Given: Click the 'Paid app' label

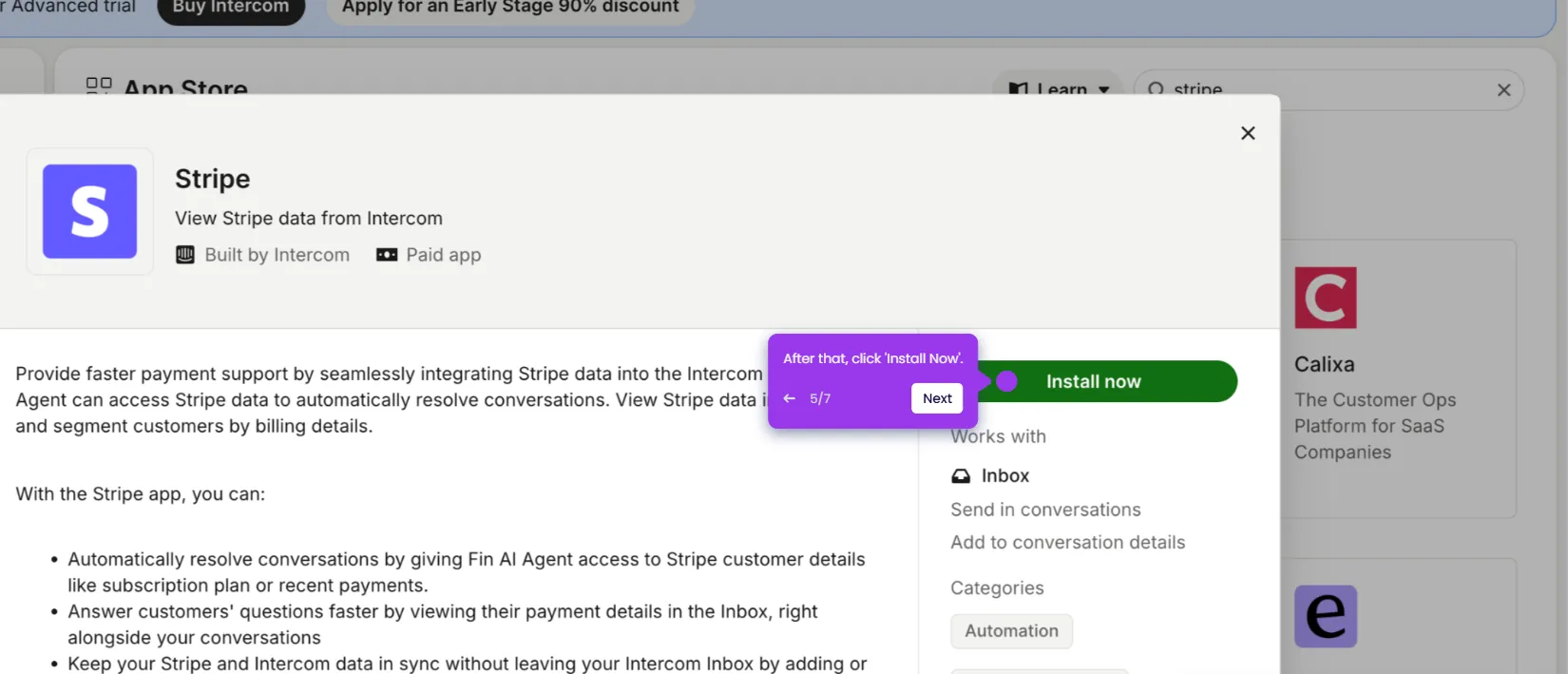Looking at the screenshot, I should 444,255.
